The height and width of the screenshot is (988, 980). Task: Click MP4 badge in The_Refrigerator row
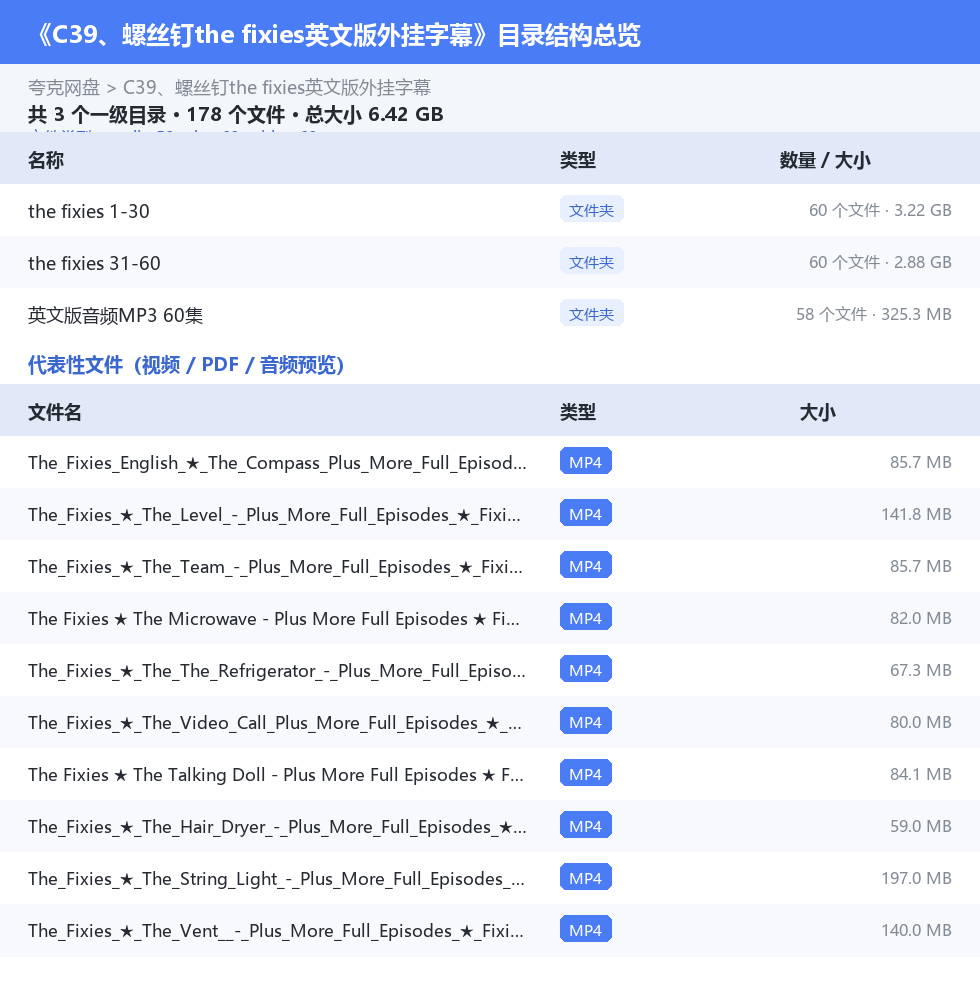pos(585,669)
